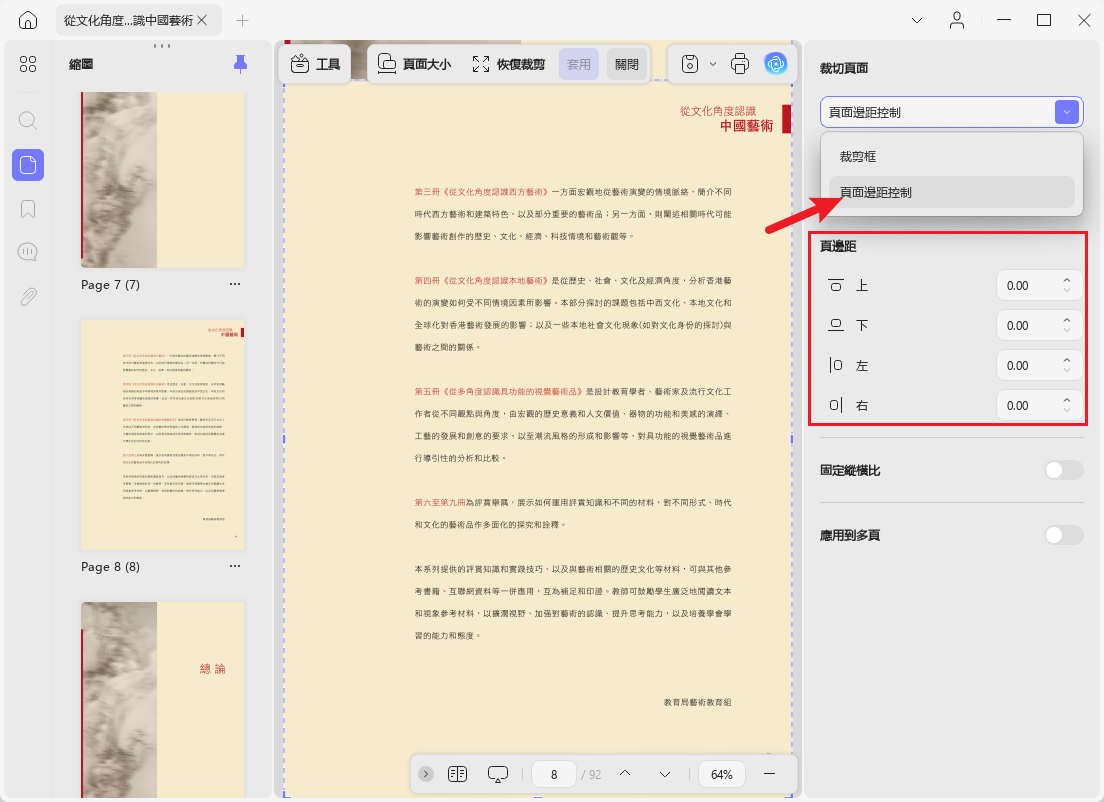1104x802 pixels.
Task: Select 頁面邊距控制 option in list
Action: (951, 192)
